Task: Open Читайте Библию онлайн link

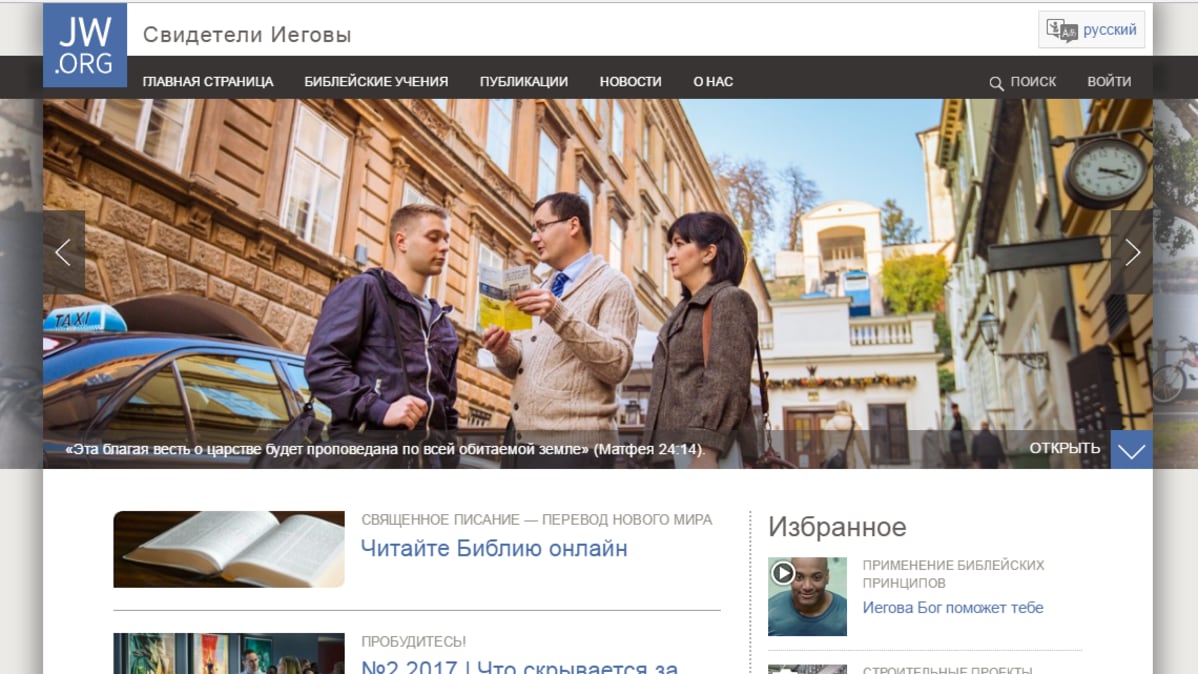Action: [x=494, y=548]
